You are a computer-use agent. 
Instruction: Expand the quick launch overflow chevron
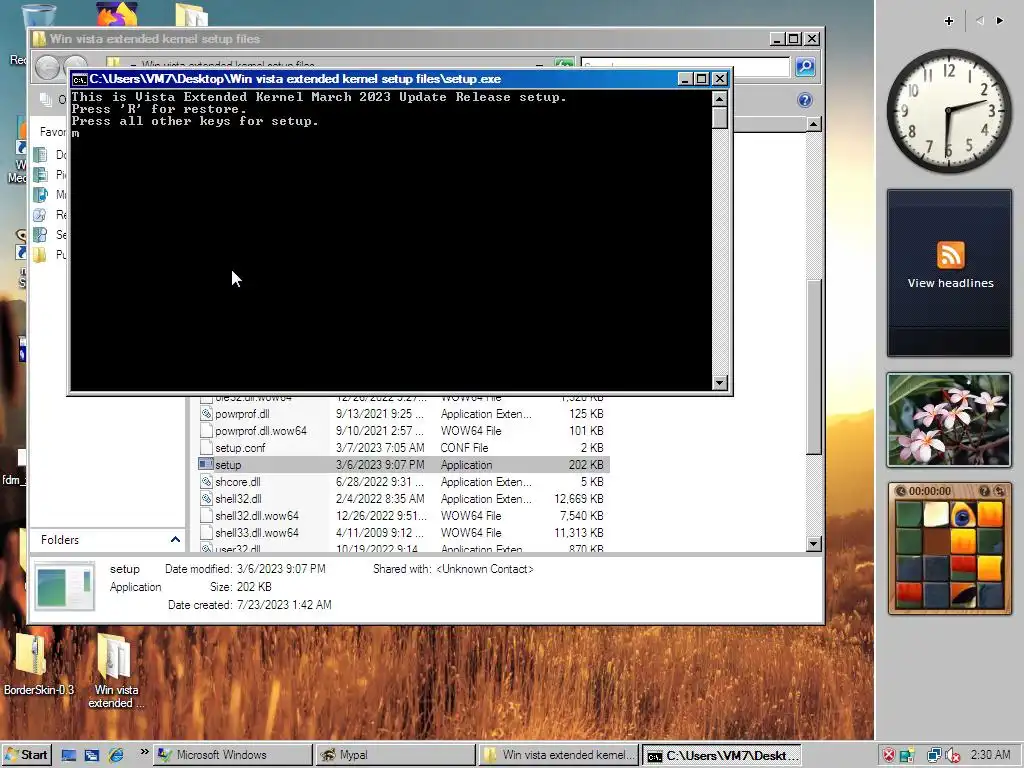click(144, 752)
